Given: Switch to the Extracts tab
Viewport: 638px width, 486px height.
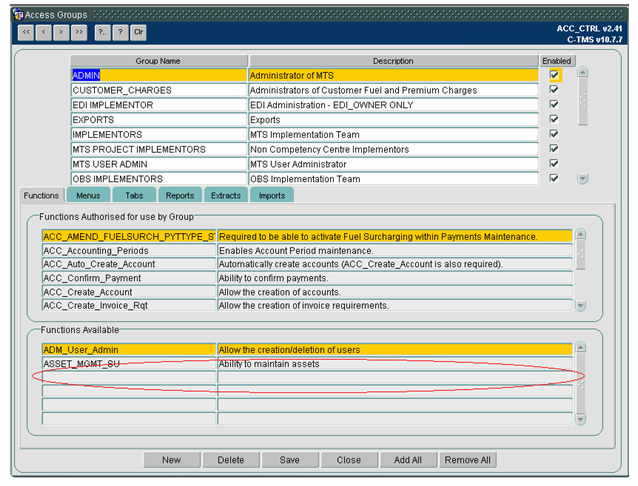Looking at the screenshot, I should (x=226, y=195).
